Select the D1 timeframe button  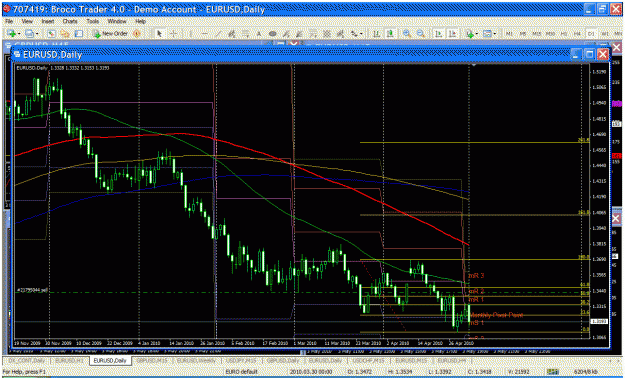[591, 34]
